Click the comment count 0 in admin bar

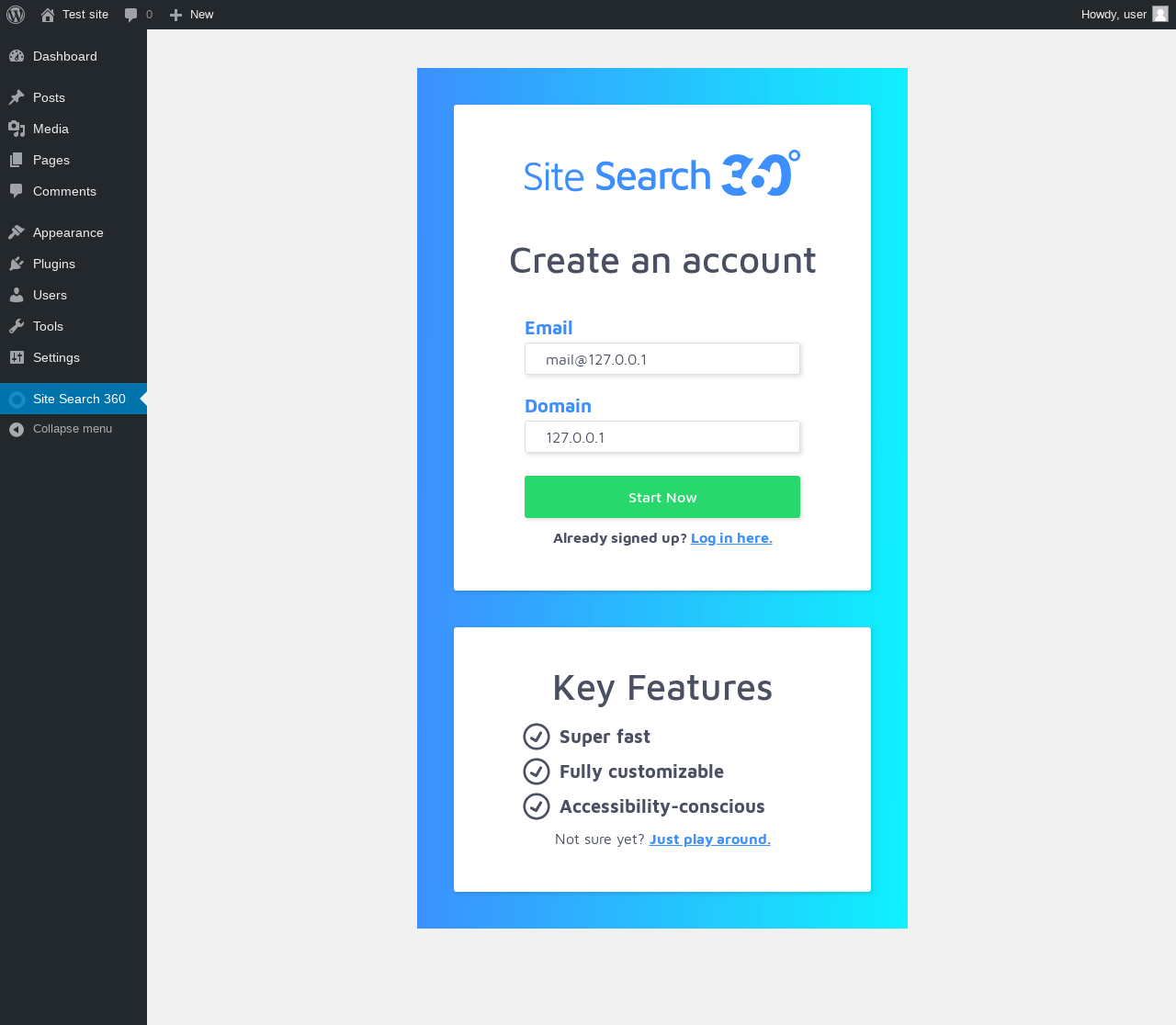[x=149, y=15]
